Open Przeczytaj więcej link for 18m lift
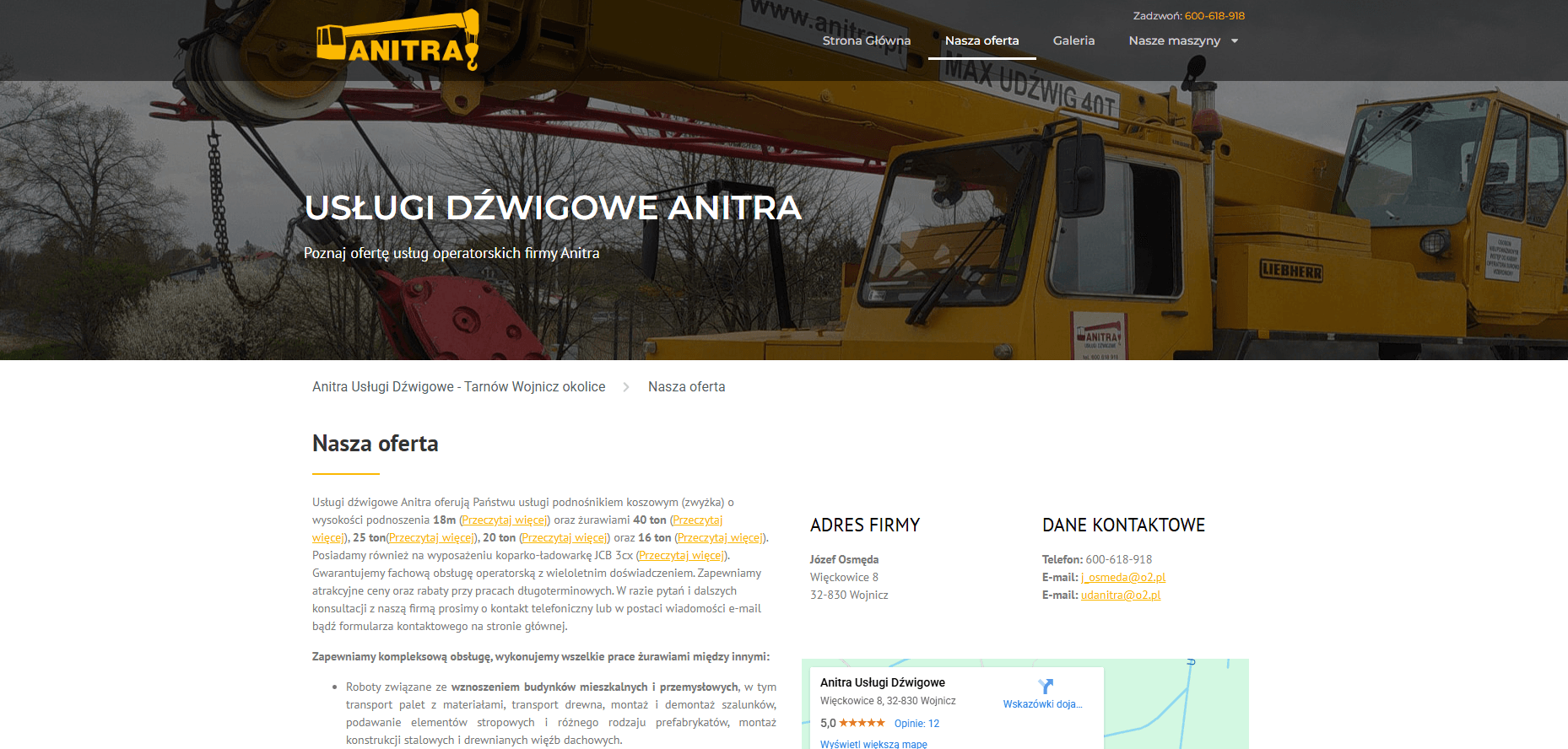Image resolution: width=1568 pixels, height=749 pixels. [505, 520]
